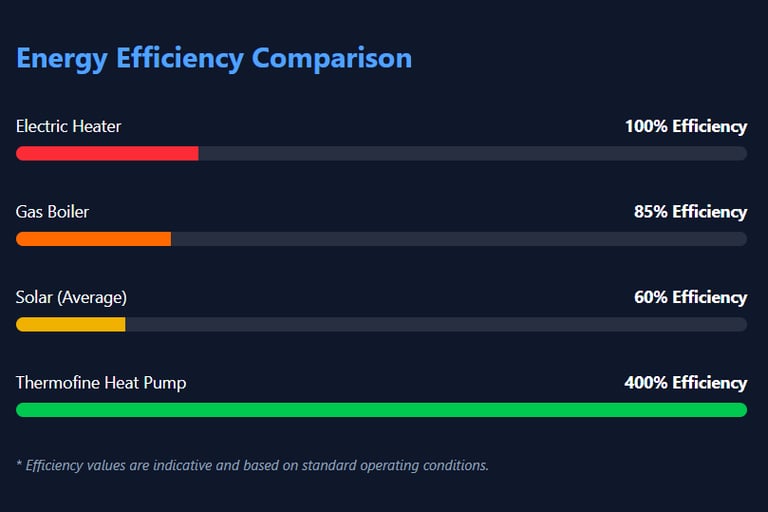Click the empty track of Electric Heater bar

point(472,153)
